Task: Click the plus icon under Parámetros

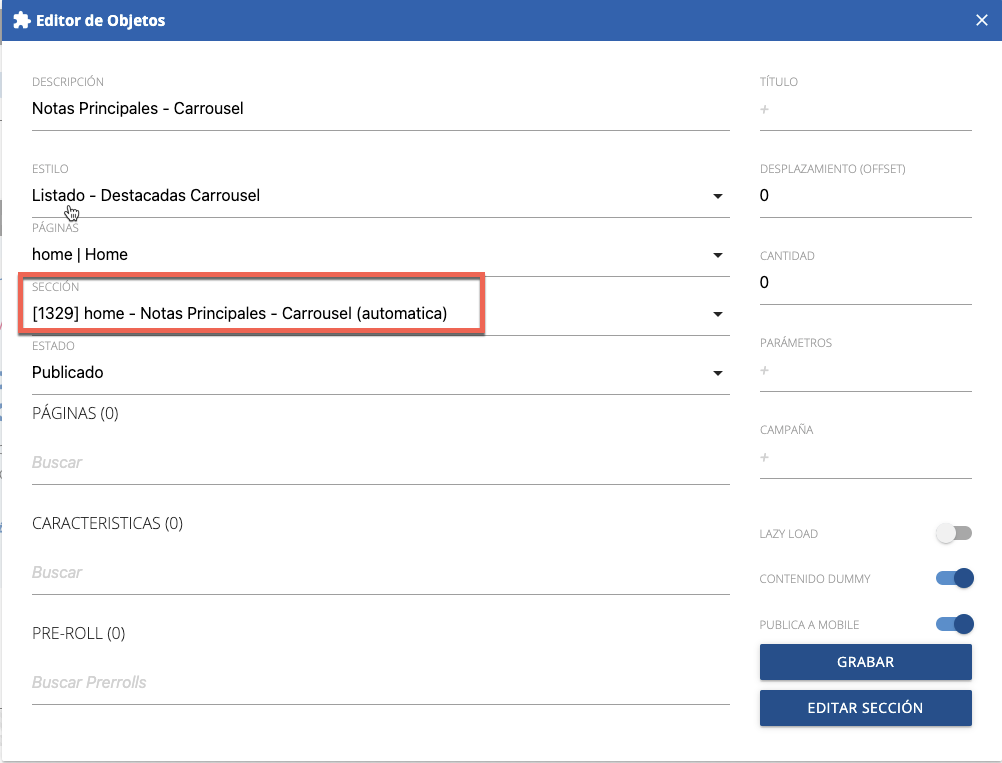Action: (765, 370)
